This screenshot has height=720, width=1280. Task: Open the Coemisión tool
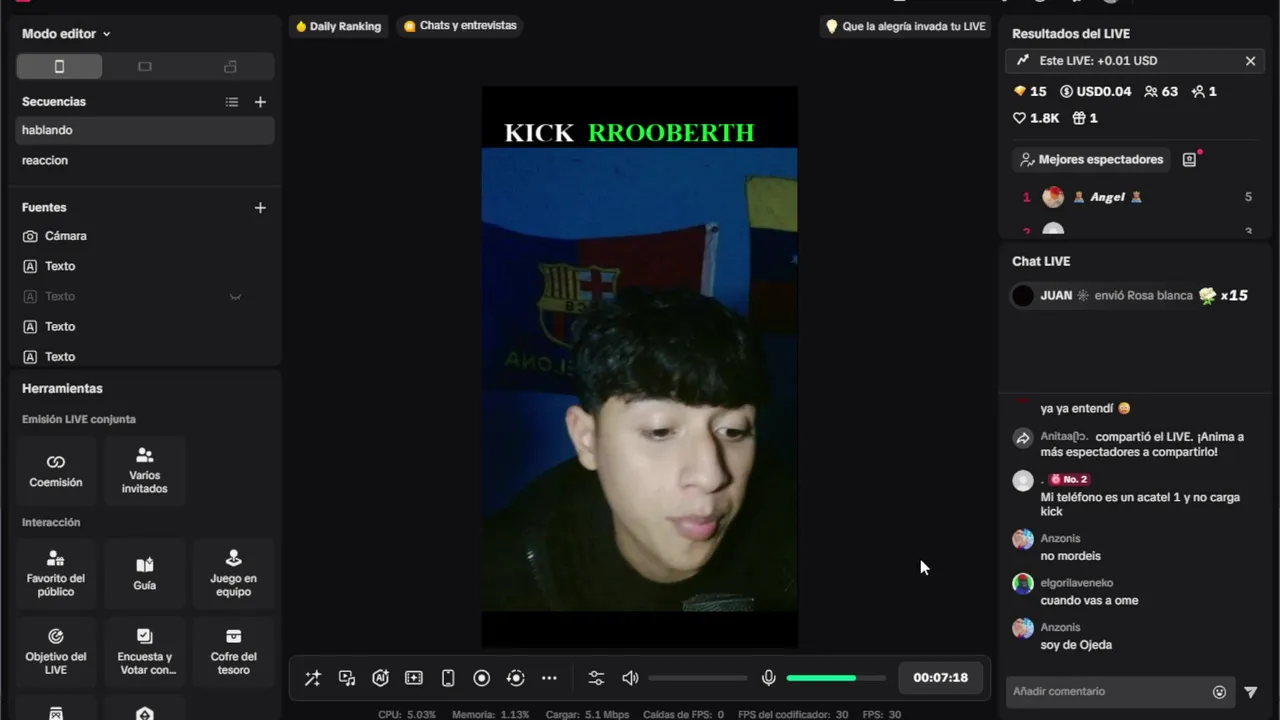pos(56,470)
